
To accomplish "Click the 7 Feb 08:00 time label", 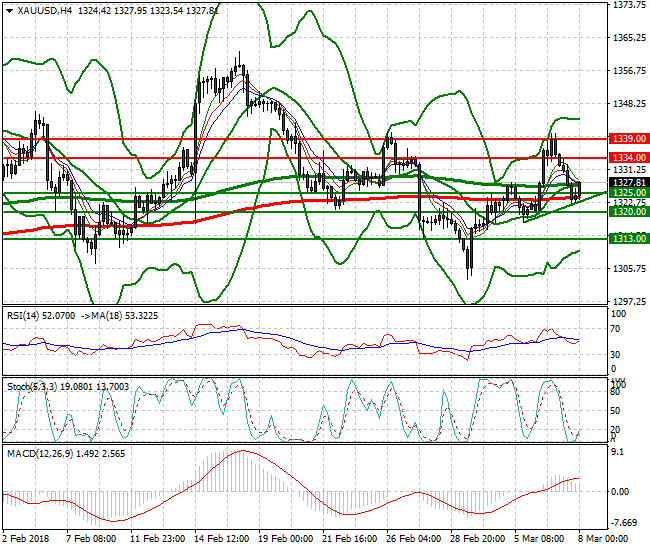I will coord(91,539).
